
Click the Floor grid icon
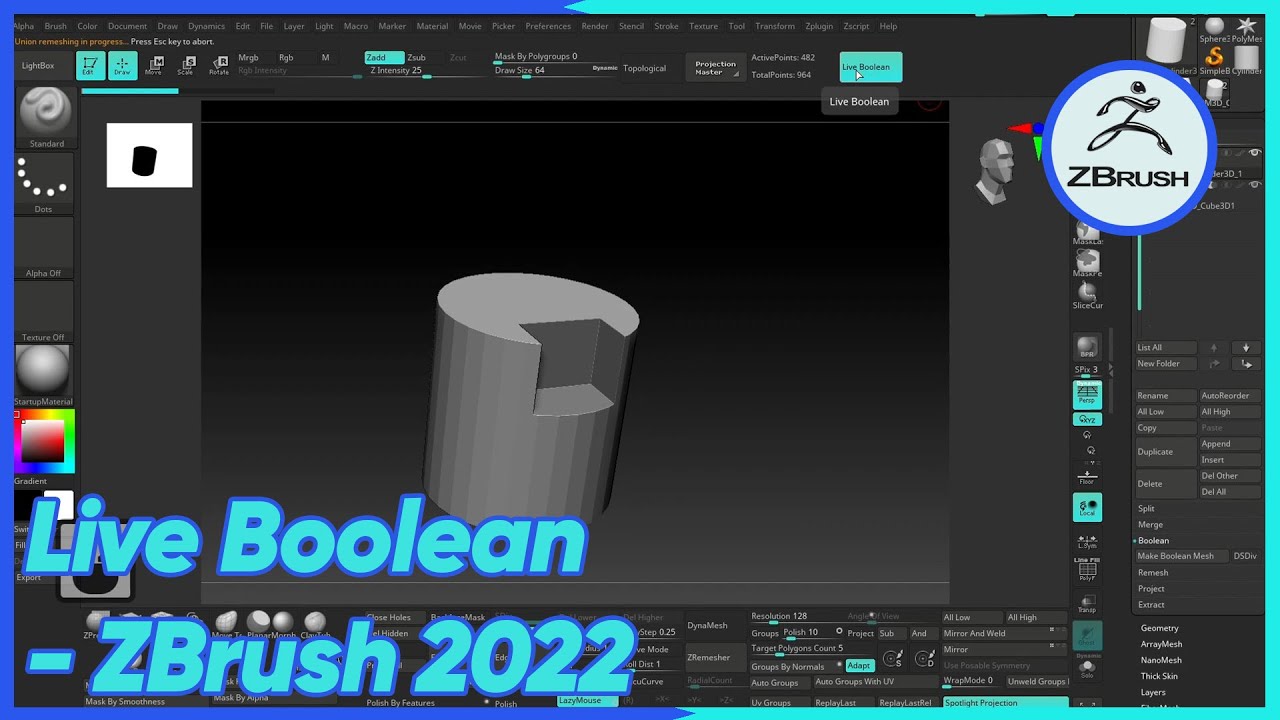tap(1087, 476)
